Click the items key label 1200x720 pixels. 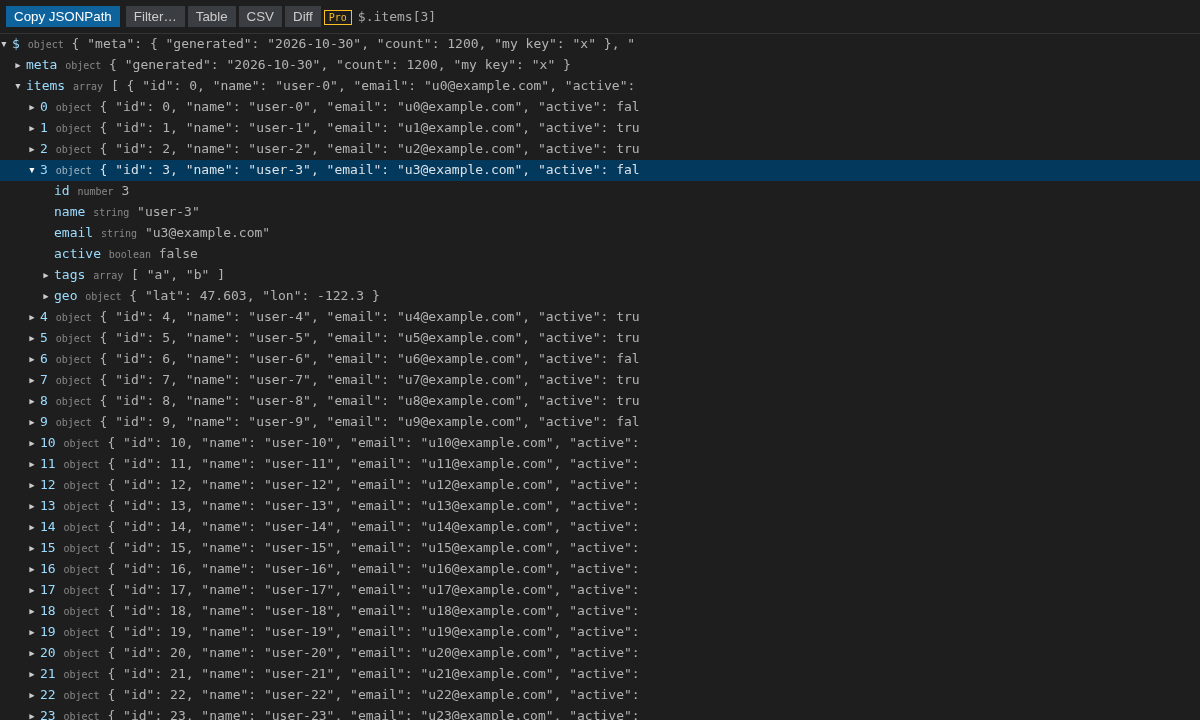click(45, 86)
